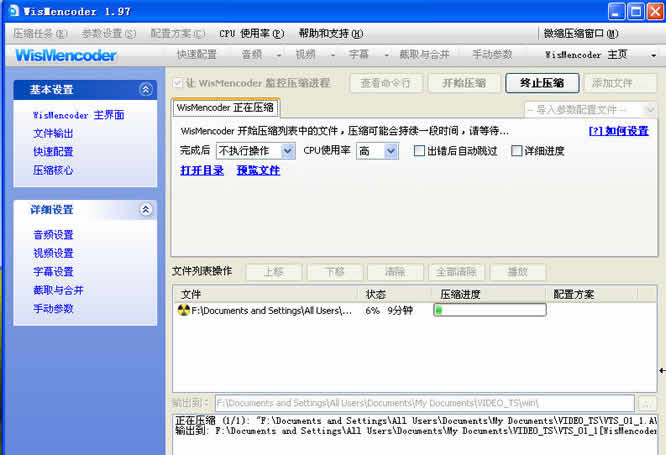Click the 下移 file list button
The height and width of the screenshot is (455, 666).
(335, 272)
